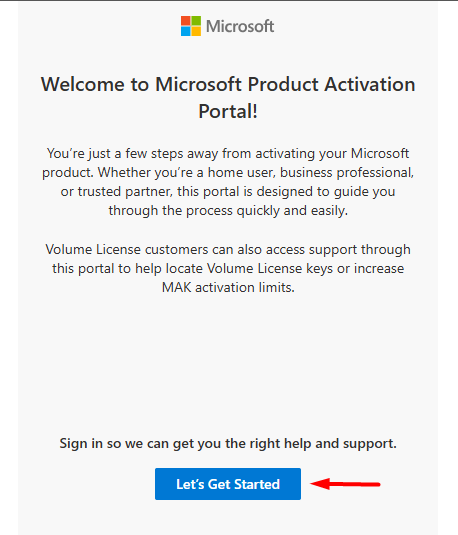The image size is (458, 535).
Task: Click the yellow square of the Microsoft logo
Action: [196, 31]
